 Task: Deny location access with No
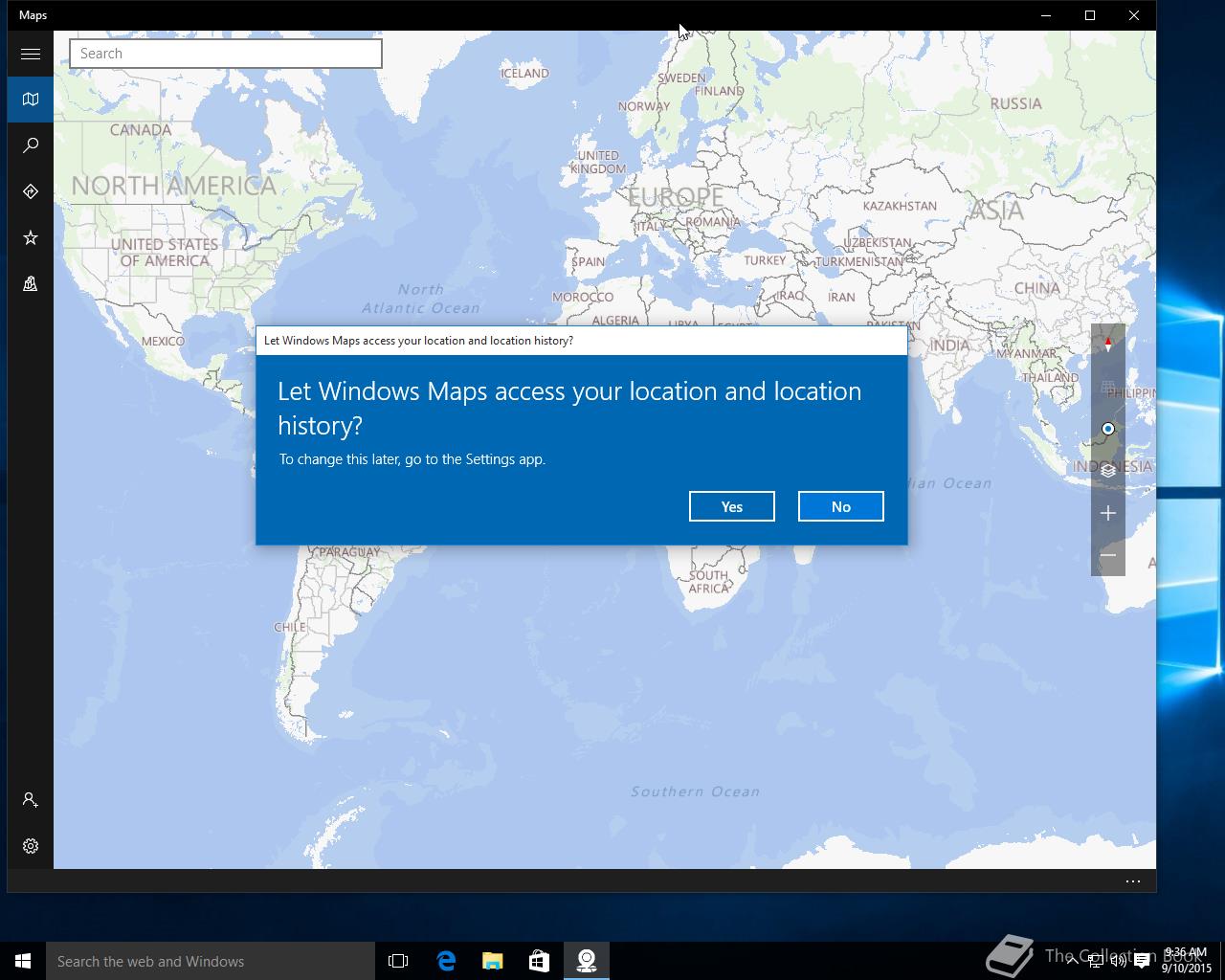(x=841, y=506)
